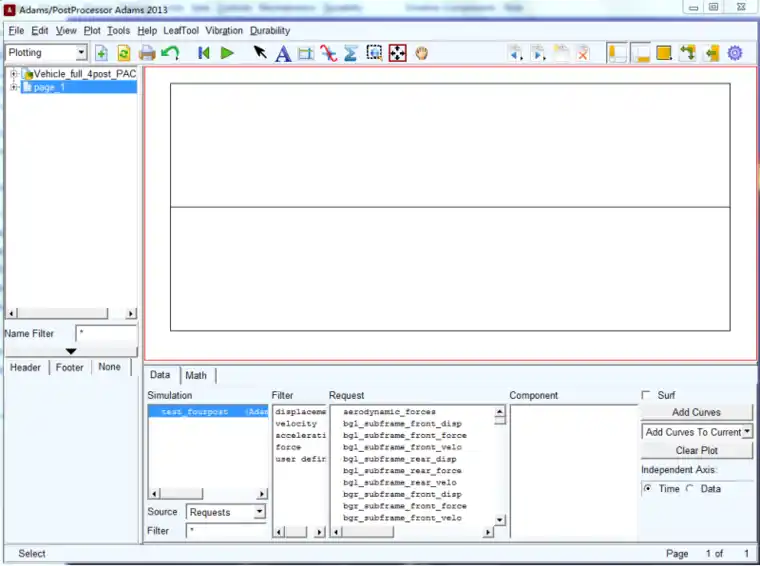
Task: Click the reload file icon in the toolbar
Action: 124,53
